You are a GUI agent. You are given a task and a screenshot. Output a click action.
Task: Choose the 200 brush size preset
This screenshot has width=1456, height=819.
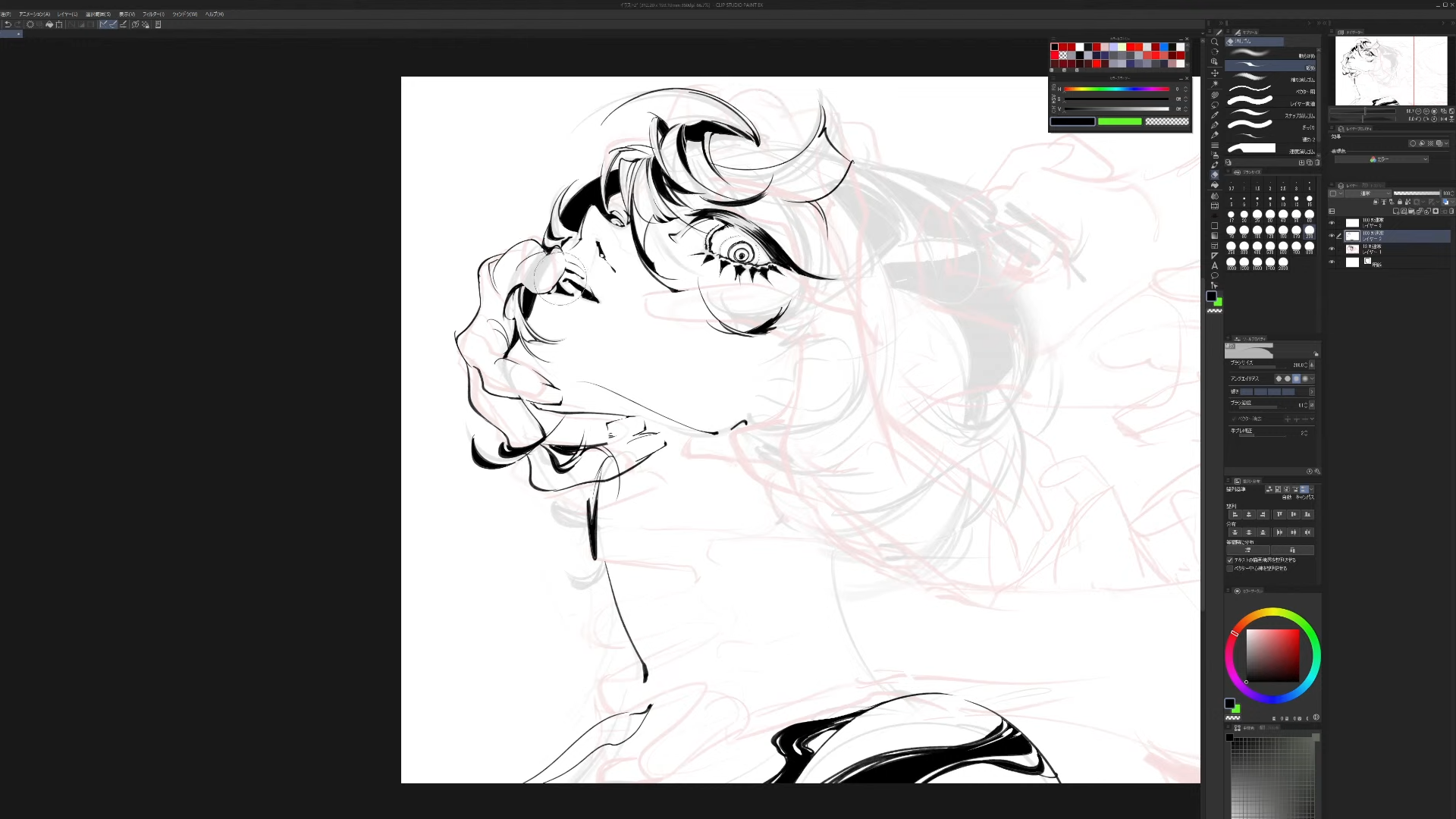coord(1309,231)
